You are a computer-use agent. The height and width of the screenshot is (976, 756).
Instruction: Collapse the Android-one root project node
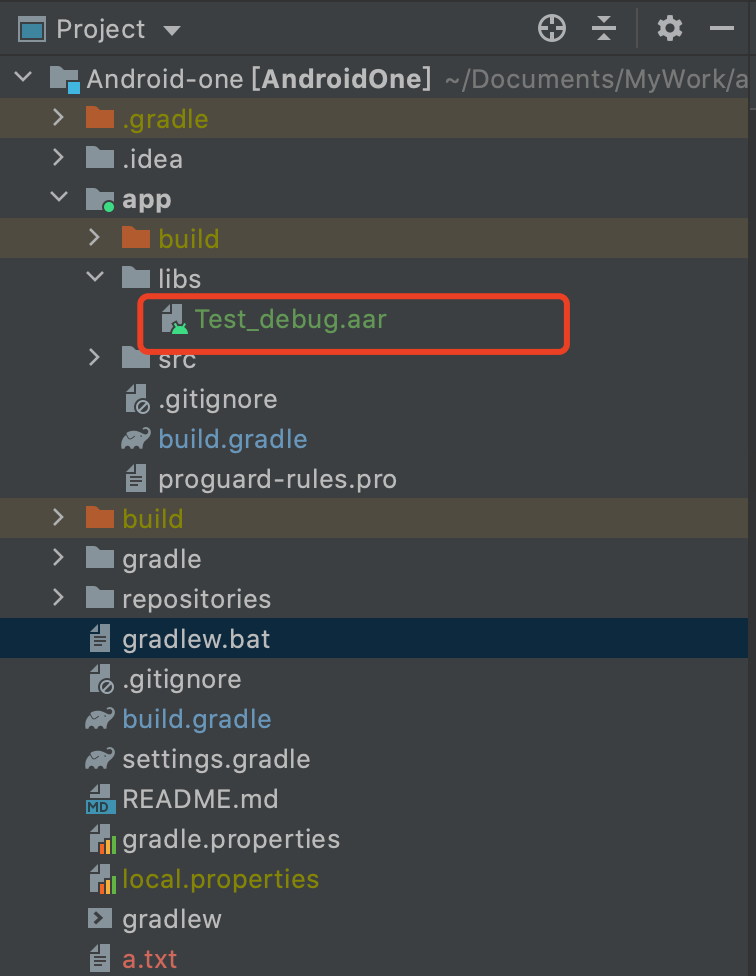pos(25,78)
